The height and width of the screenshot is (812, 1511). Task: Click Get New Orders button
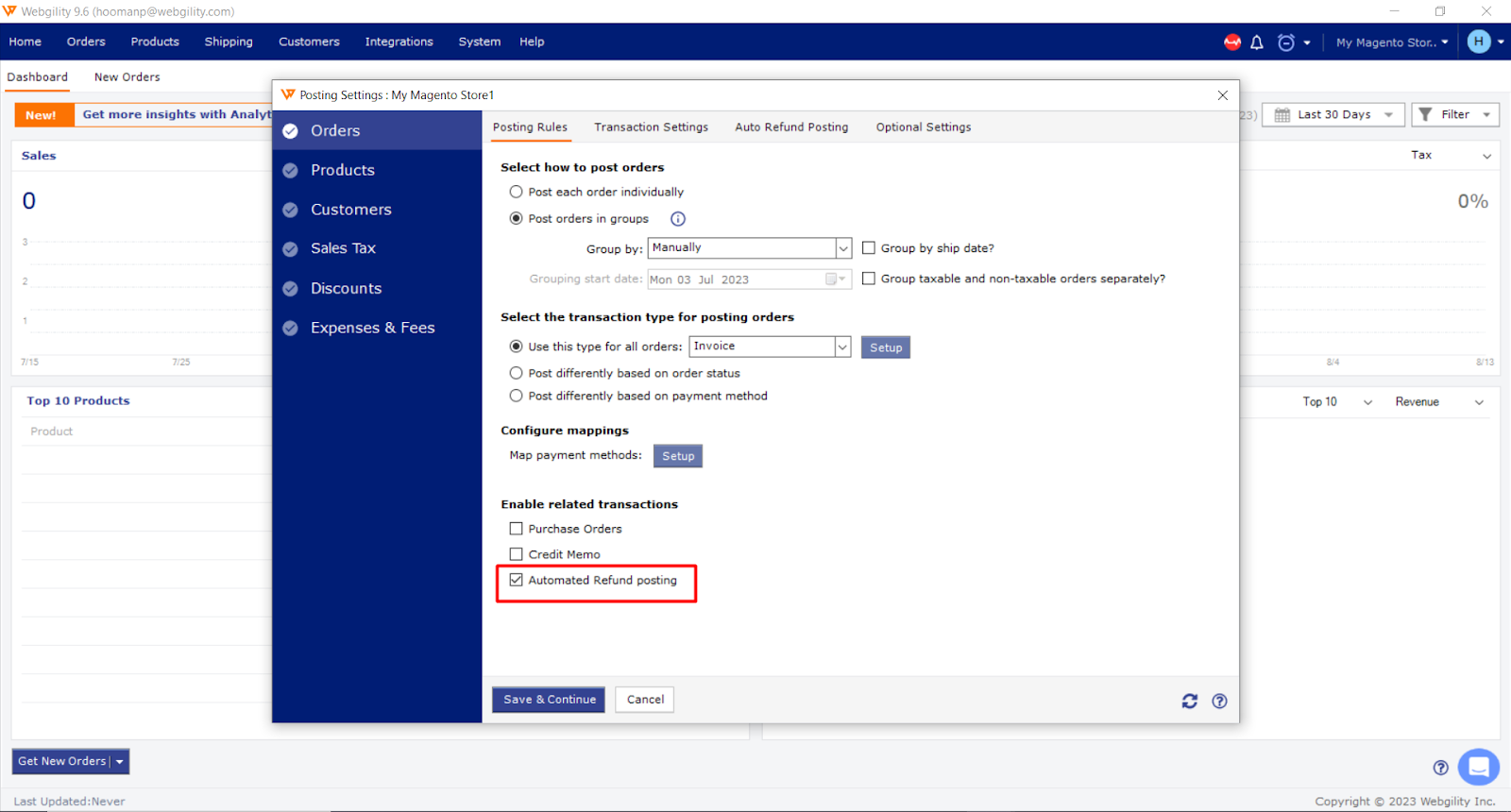coord(62,762)
